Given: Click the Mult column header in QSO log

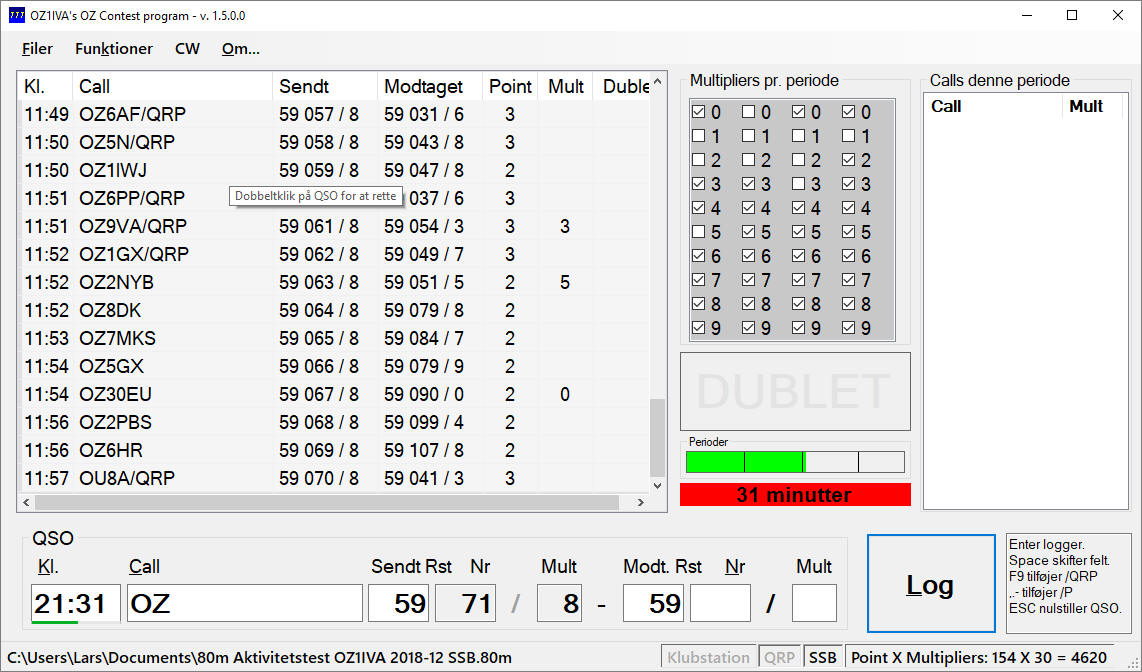Looking at the screenshot, I should pyautogui.click(x=565, y=86).
